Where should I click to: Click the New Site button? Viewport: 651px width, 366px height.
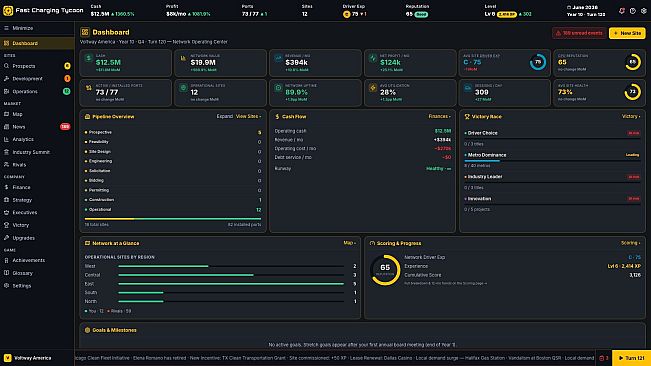tap(627, 33)
